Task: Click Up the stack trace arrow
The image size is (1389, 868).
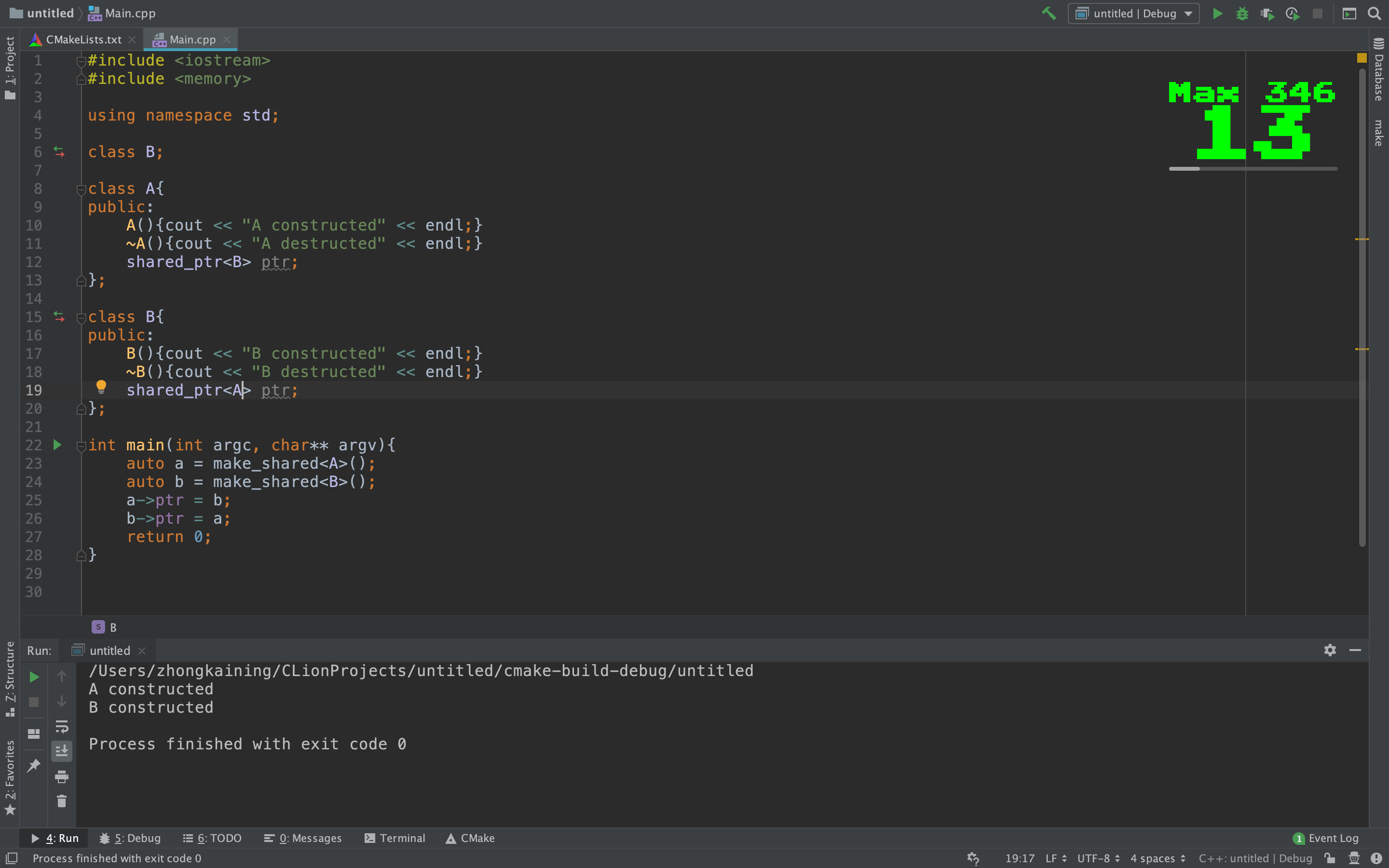Action: tap(61, 676)
